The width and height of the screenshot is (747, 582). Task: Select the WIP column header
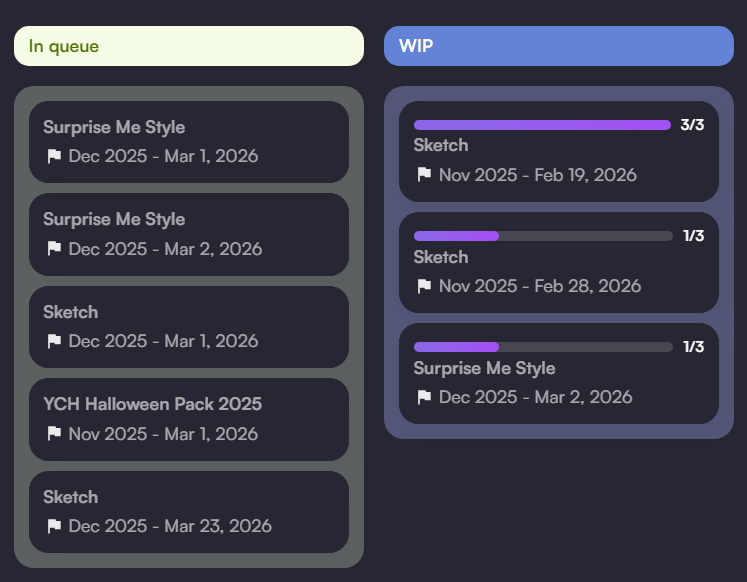pos(559,46)
